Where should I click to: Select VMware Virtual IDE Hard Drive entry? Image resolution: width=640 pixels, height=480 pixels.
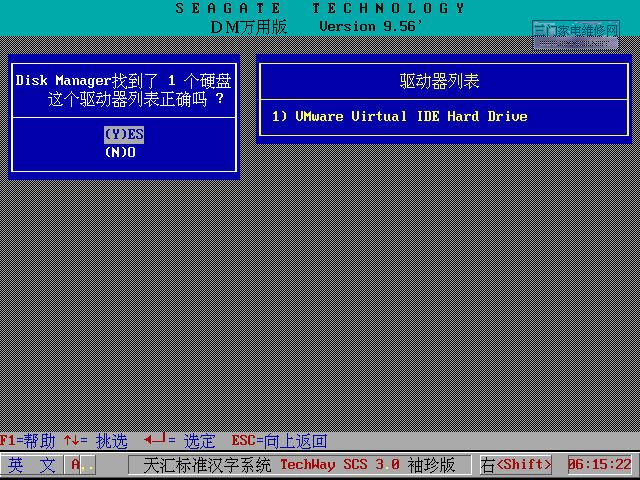(x=399, y=117)
